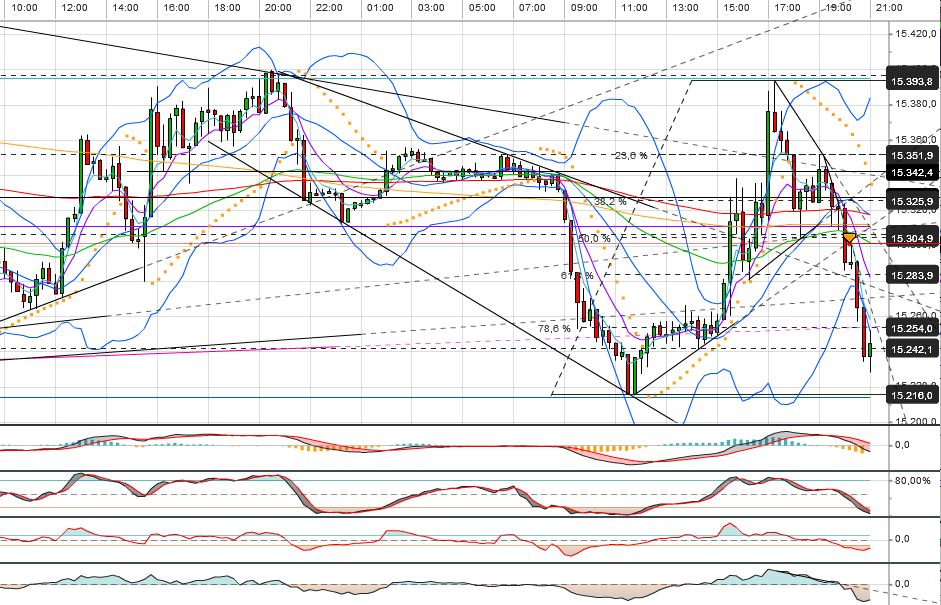Click the 18:00 time axis label

[x=227, y=8]
